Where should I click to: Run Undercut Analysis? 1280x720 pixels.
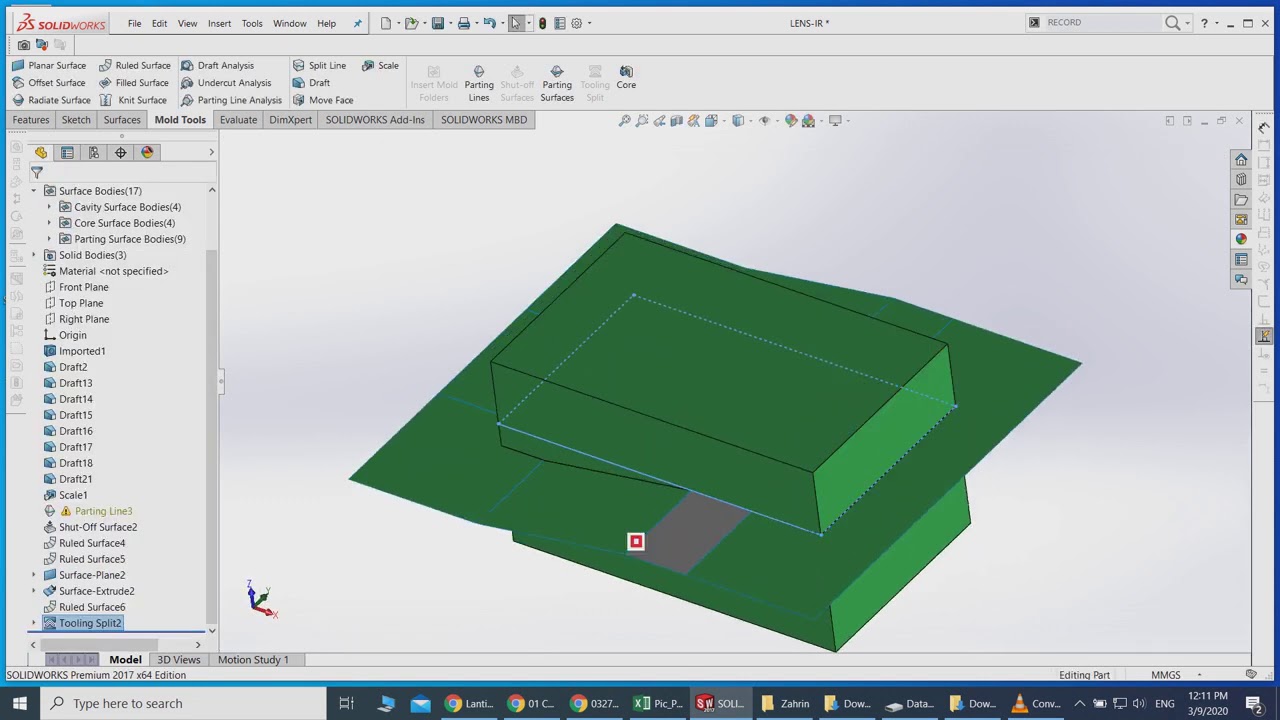pyautogui.click(x=226, y=83)
